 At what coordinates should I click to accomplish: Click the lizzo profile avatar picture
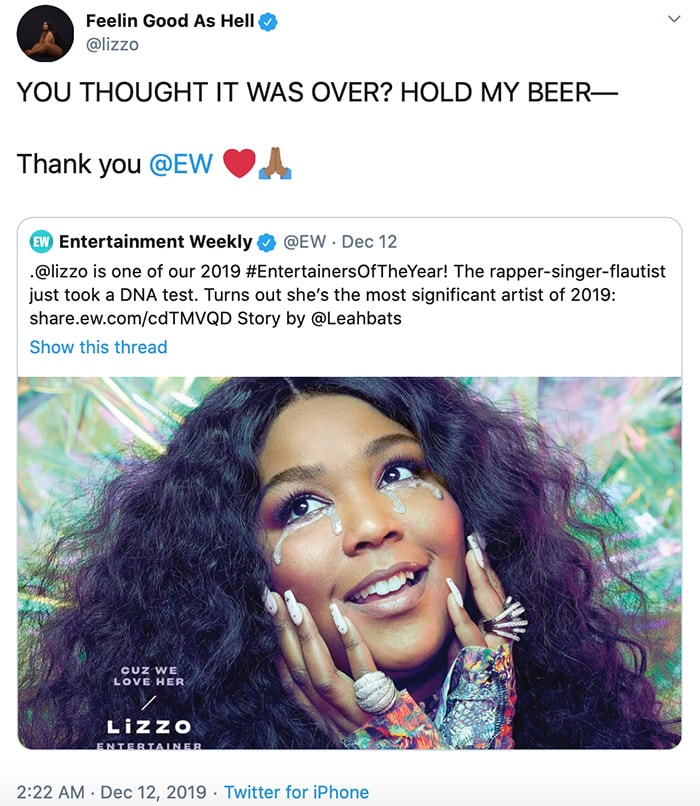[45, 33]
